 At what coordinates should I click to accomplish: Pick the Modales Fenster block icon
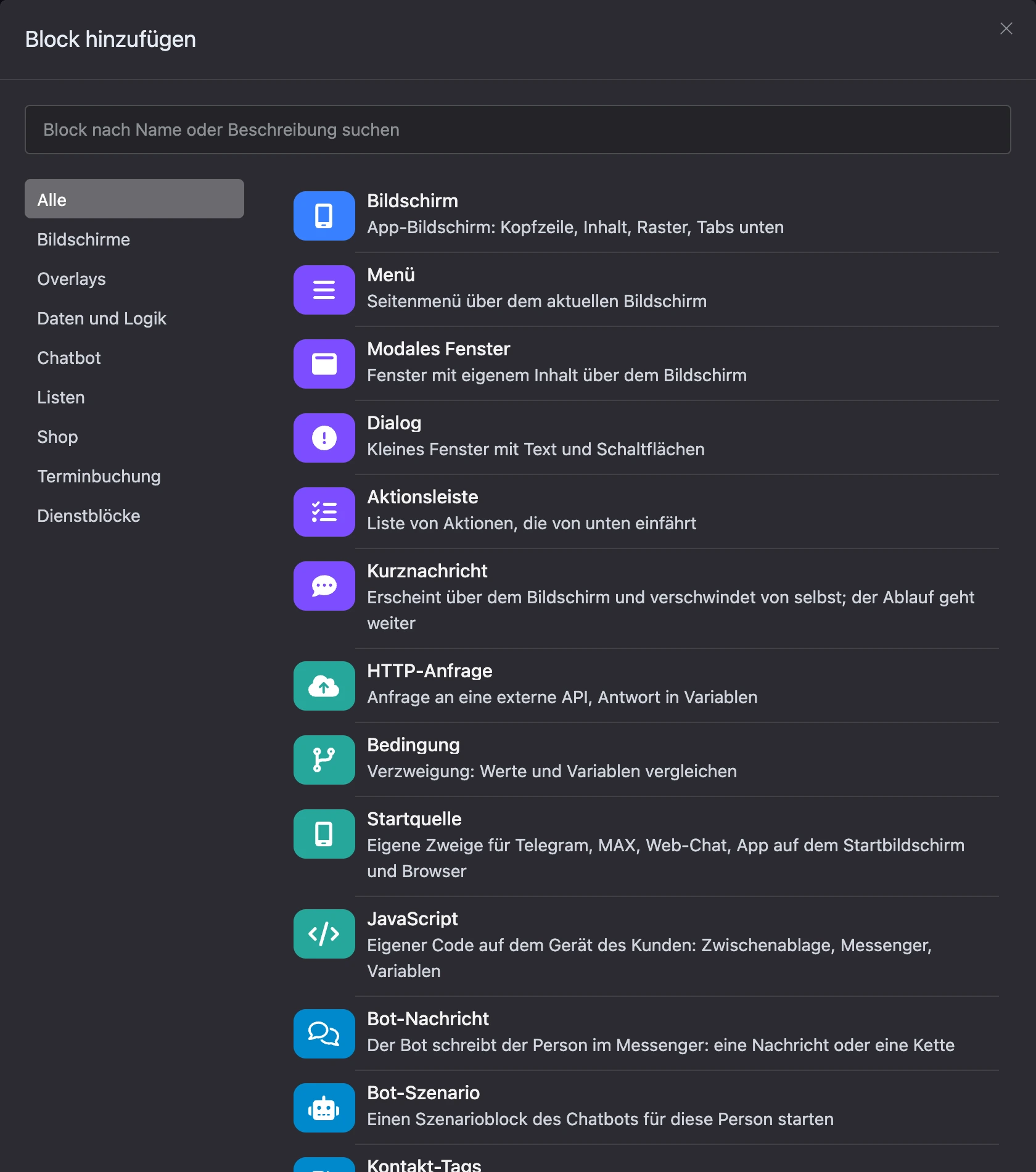[x=324, y=364]
